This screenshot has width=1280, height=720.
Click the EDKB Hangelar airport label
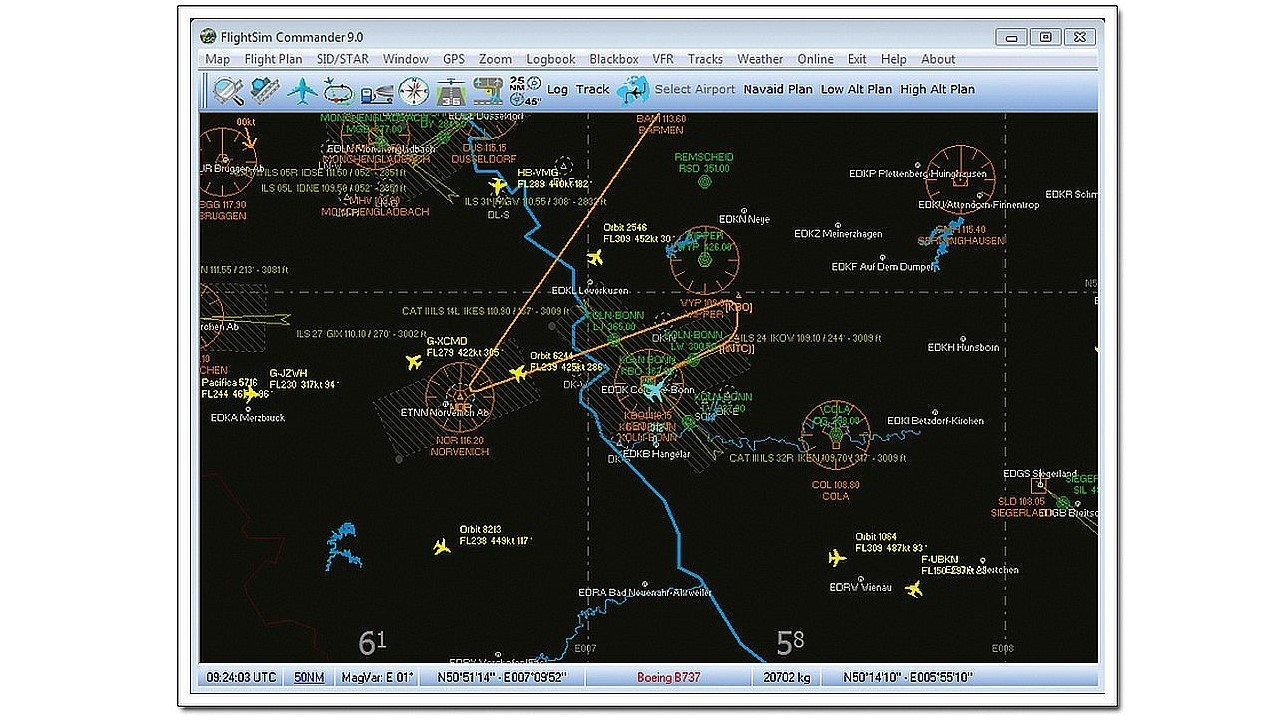click(656, 454)
